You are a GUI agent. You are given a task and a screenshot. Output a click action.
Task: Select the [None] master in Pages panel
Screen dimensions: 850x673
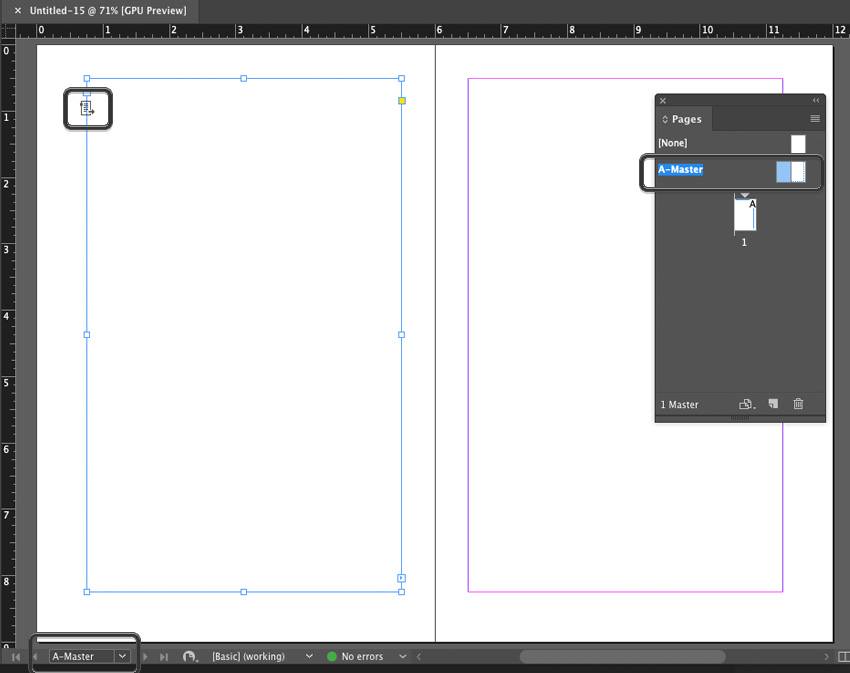point(672,143)
